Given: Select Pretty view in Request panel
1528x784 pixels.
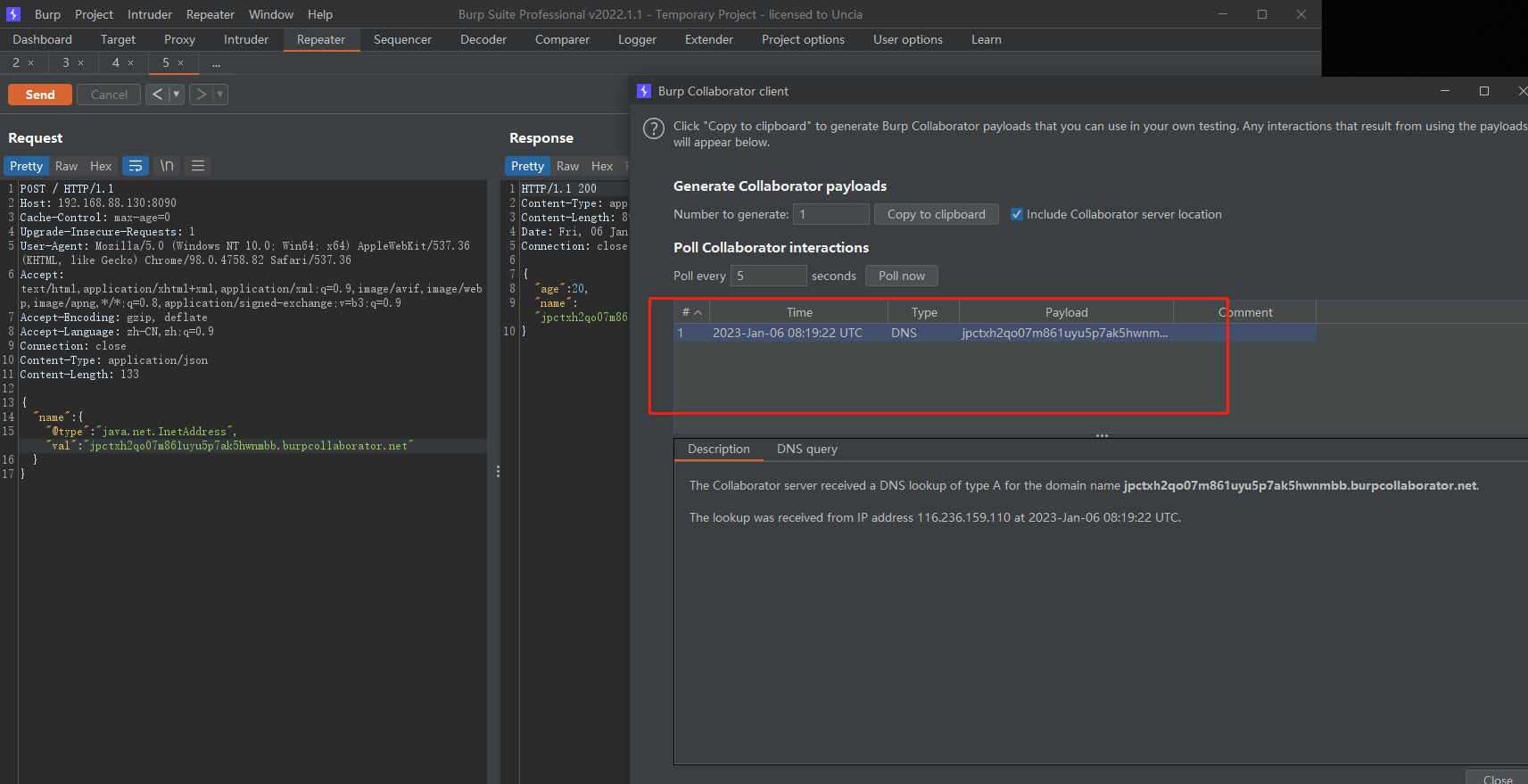Looking at the screenshot, I should [x=26, y=166].
